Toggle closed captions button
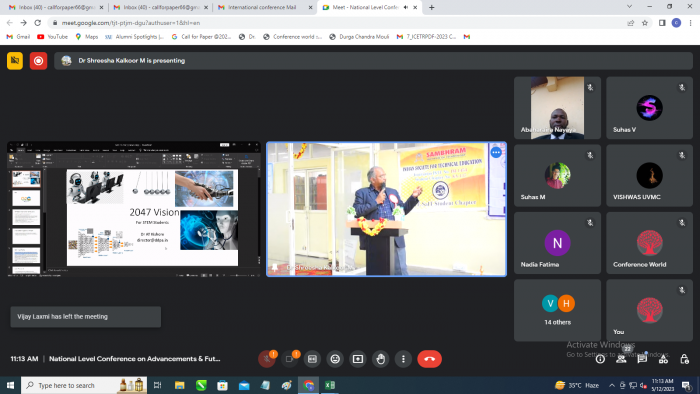 tap(312, 359)
